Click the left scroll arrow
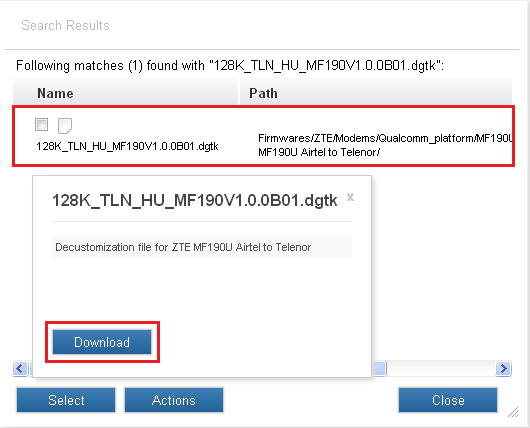 pyautogui.click(x=20, y=368)
